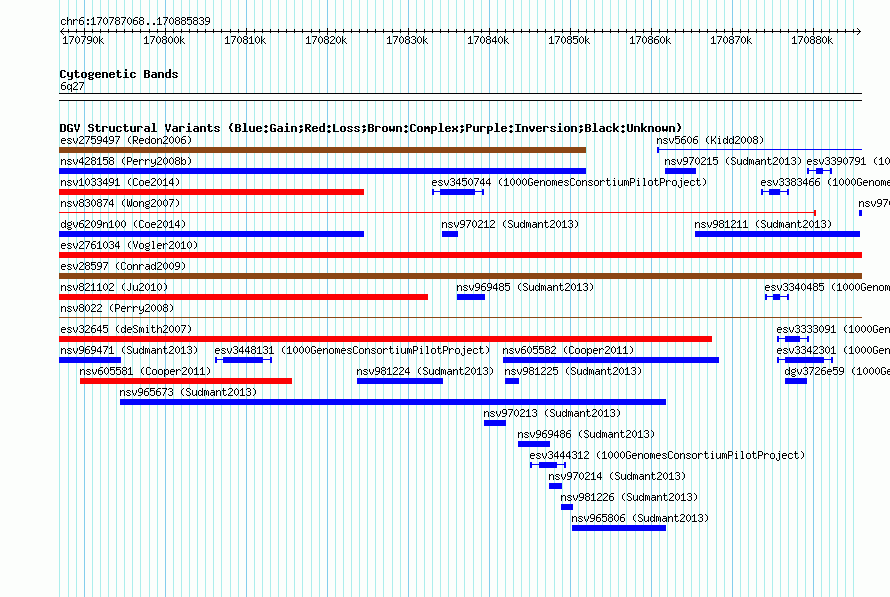Select the brown esv2759497 complex variant bar
This screenshot has width=890, height=597.
pos(322,150)
